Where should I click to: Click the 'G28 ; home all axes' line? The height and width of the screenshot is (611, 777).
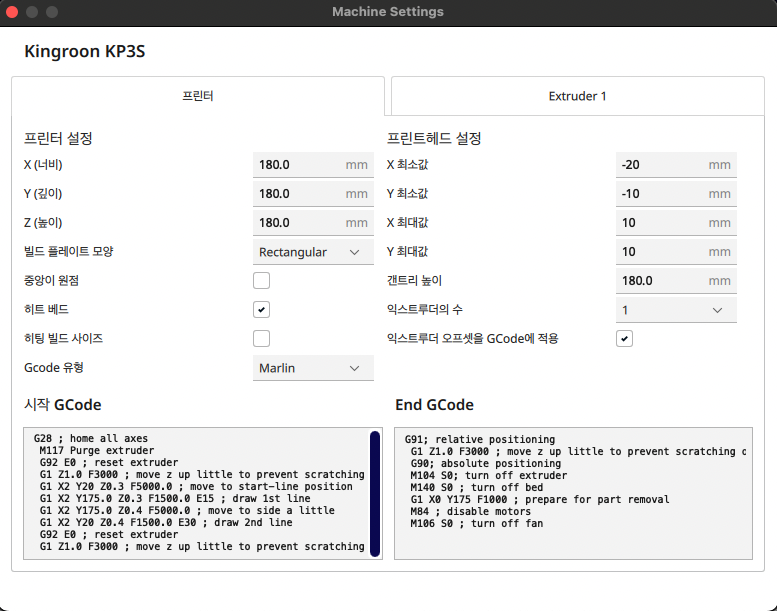click(x=91, y=439)
